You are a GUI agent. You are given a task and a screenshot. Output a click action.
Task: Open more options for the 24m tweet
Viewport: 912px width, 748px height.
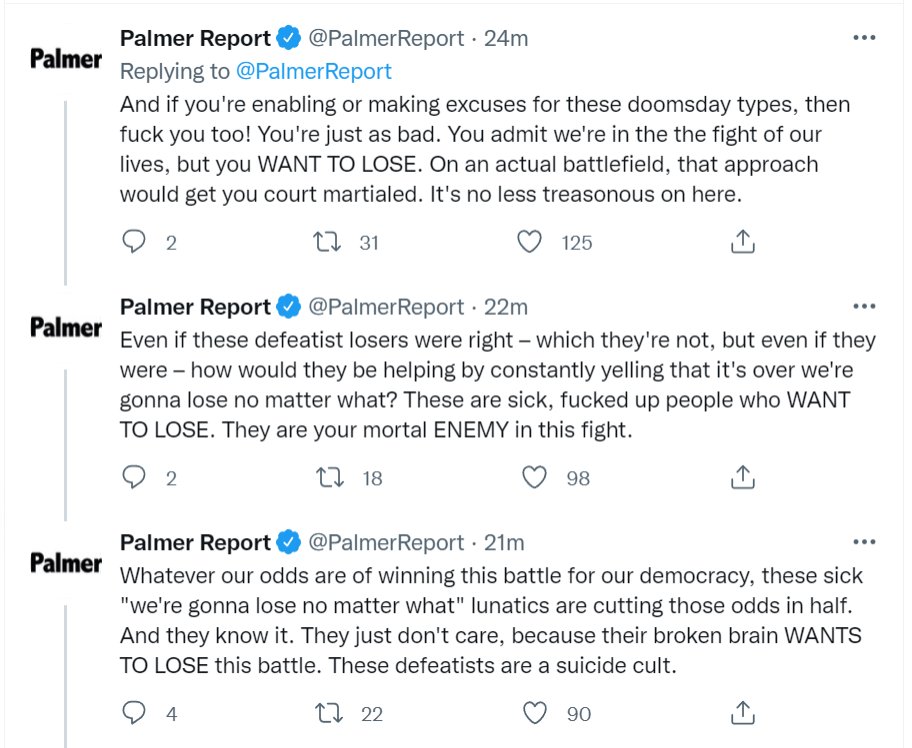tap(864, 38)
